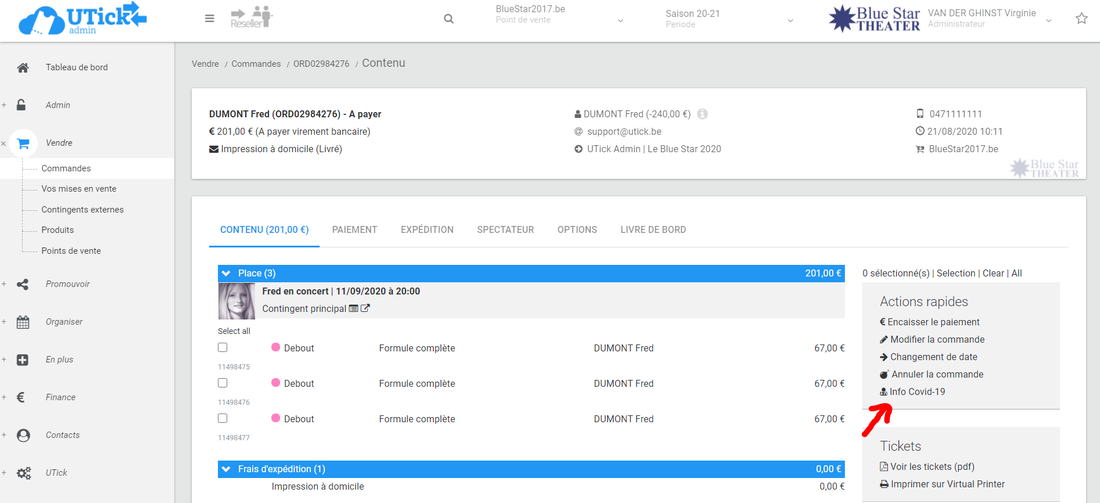
Task: Click the search magnifier icon
Action: 449,19
